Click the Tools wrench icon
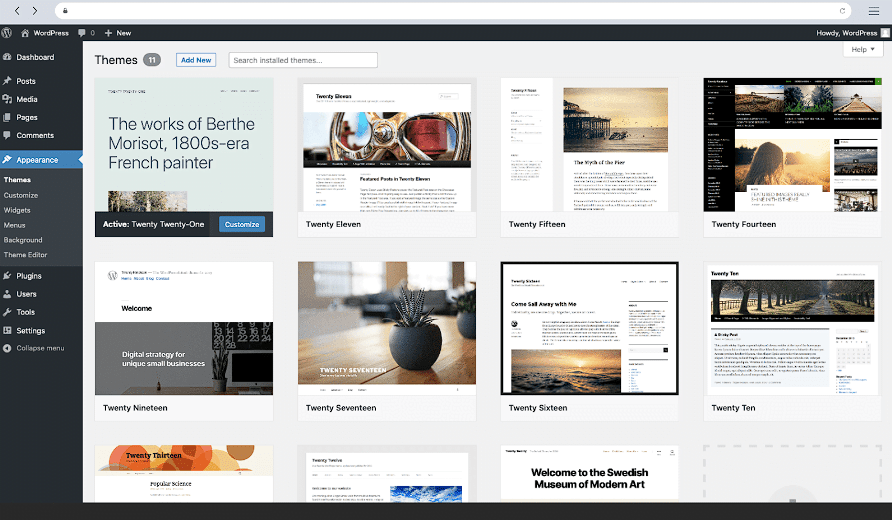 7,312
